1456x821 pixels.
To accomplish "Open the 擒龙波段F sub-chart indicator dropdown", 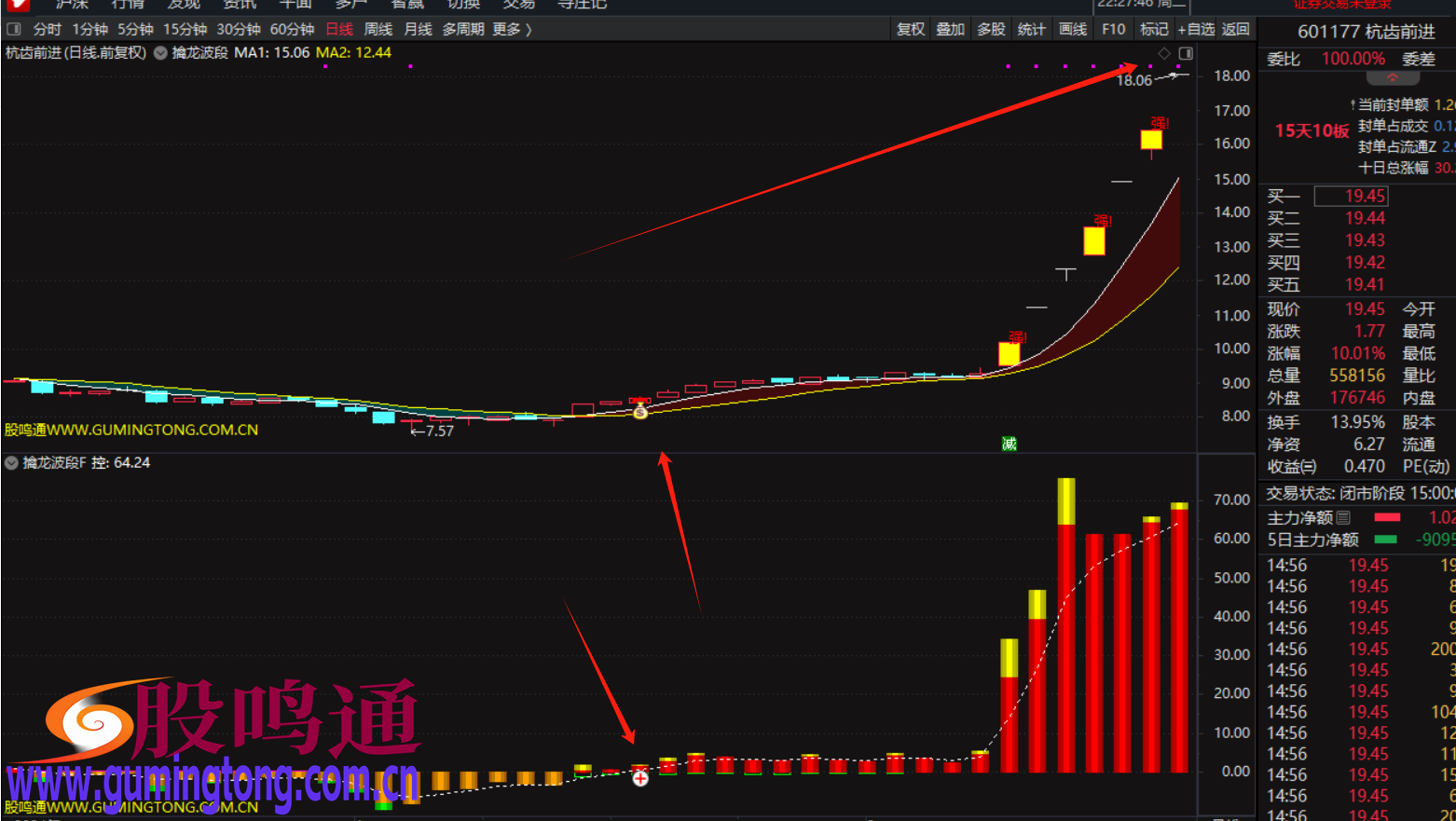I will pos(11,463).
